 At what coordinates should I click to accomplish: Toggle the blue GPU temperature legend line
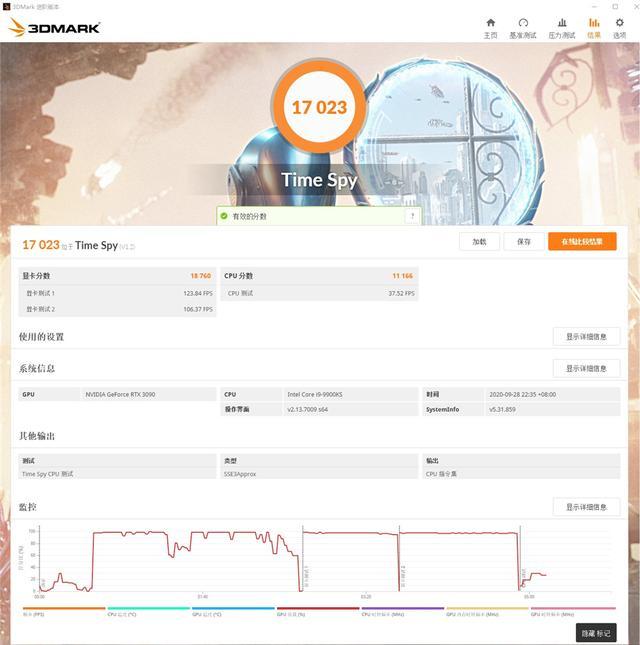point(233,608)
